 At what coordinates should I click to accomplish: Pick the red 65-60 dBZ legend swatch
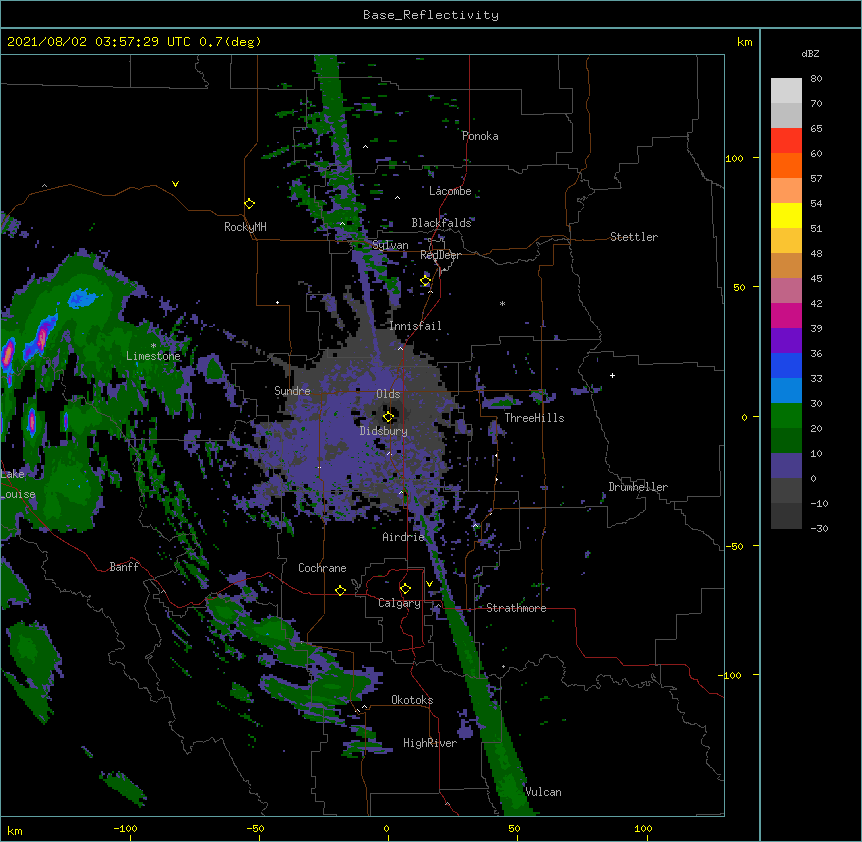coord(786,141)
